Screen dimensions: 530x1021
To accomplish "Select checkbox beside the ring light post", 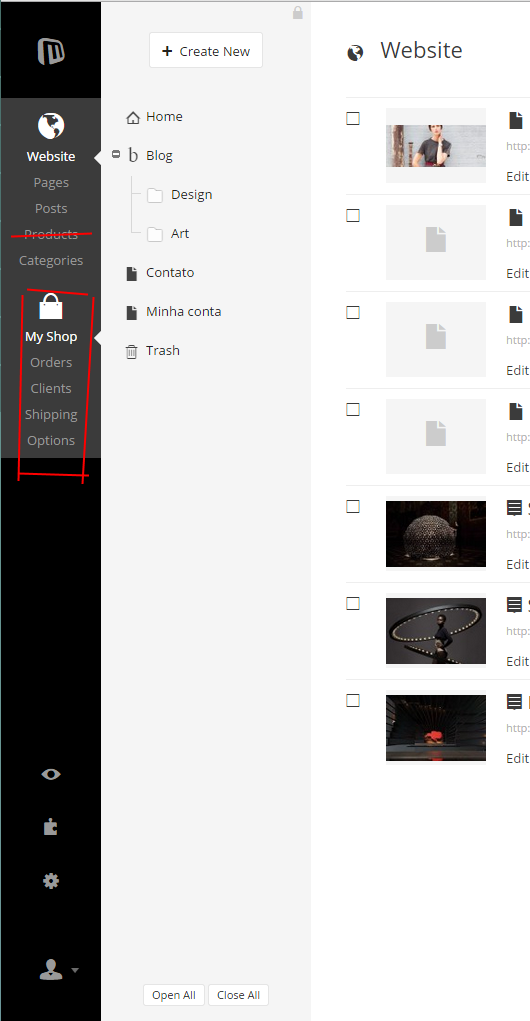I will pyautogui.click(x=353, y=604).
